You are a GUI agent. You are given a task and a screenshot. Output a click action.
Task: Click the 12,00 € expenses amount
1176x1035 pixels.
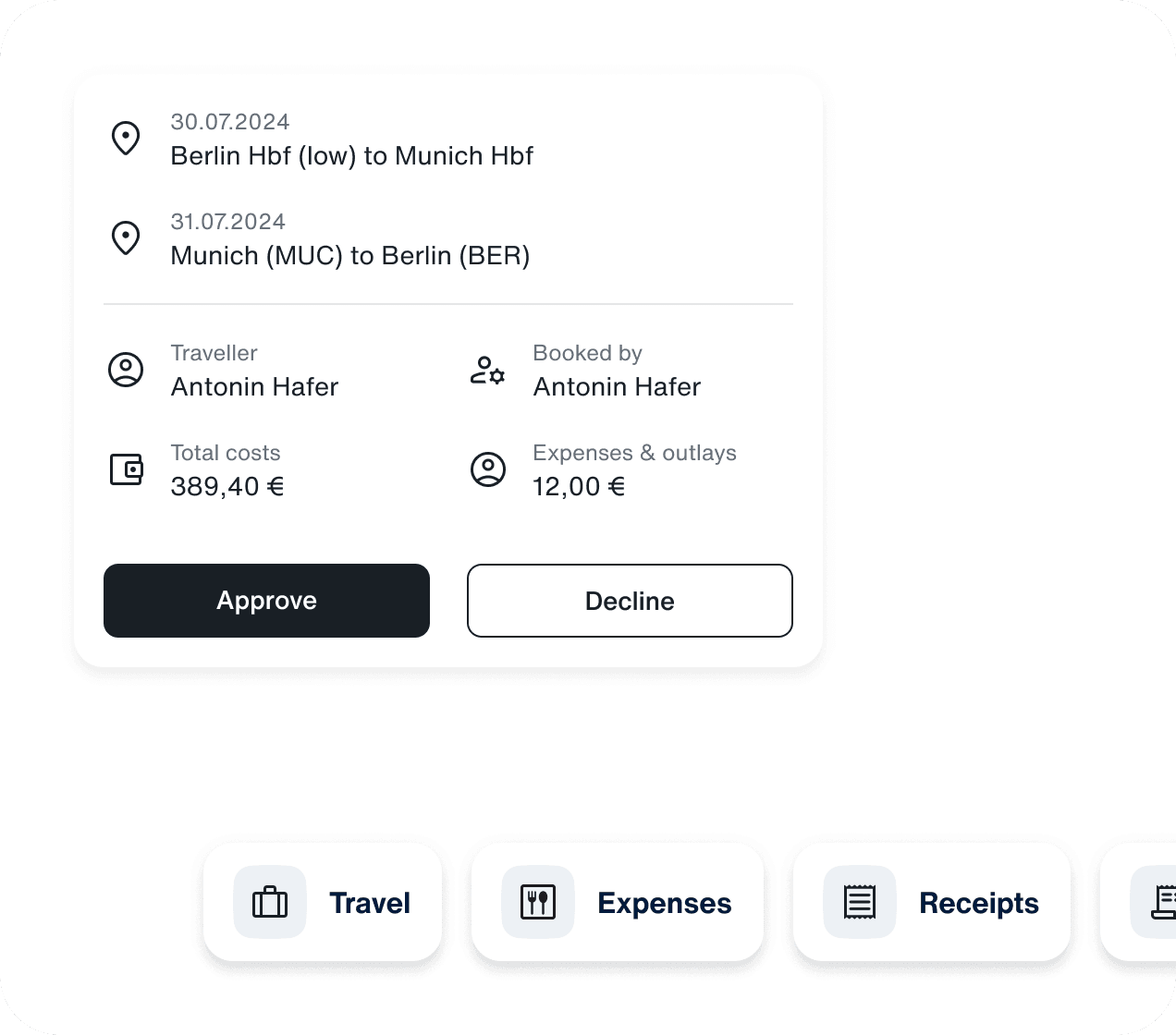[x=579, y=486]
